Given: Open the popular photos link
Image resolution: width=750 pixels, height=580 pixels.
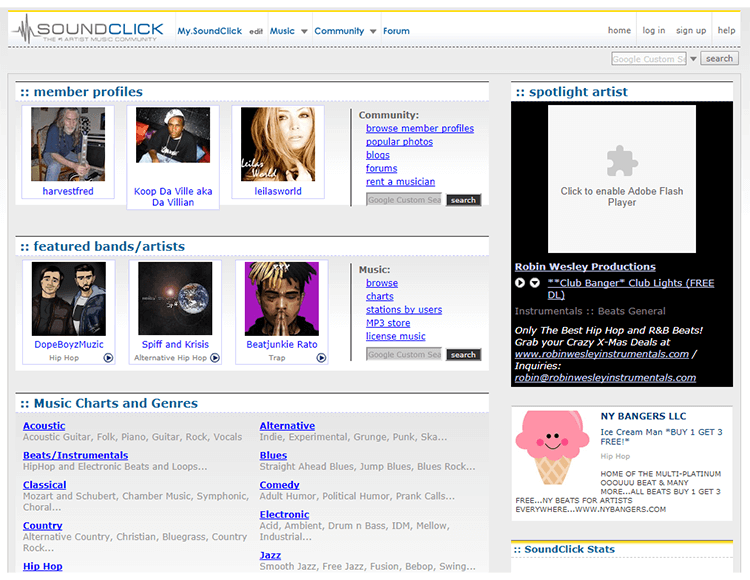Looking at the screenshot, I should click(399, 142).
